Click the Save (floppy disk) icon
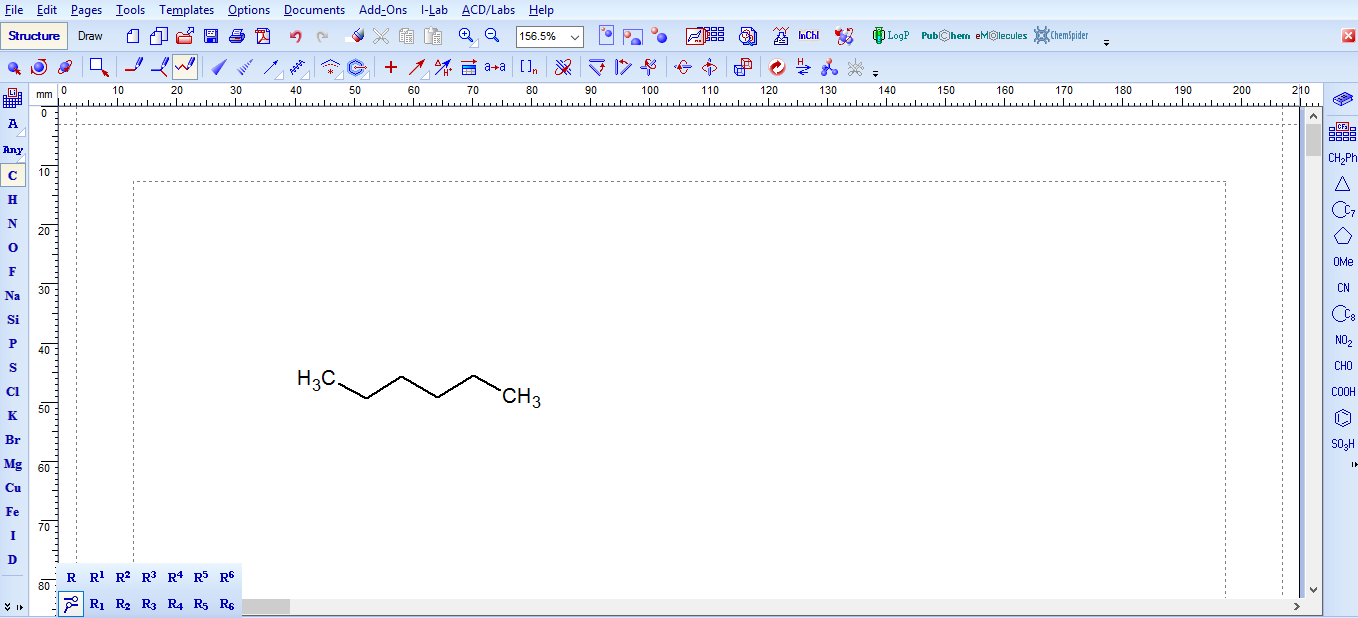 coord(211,36)
